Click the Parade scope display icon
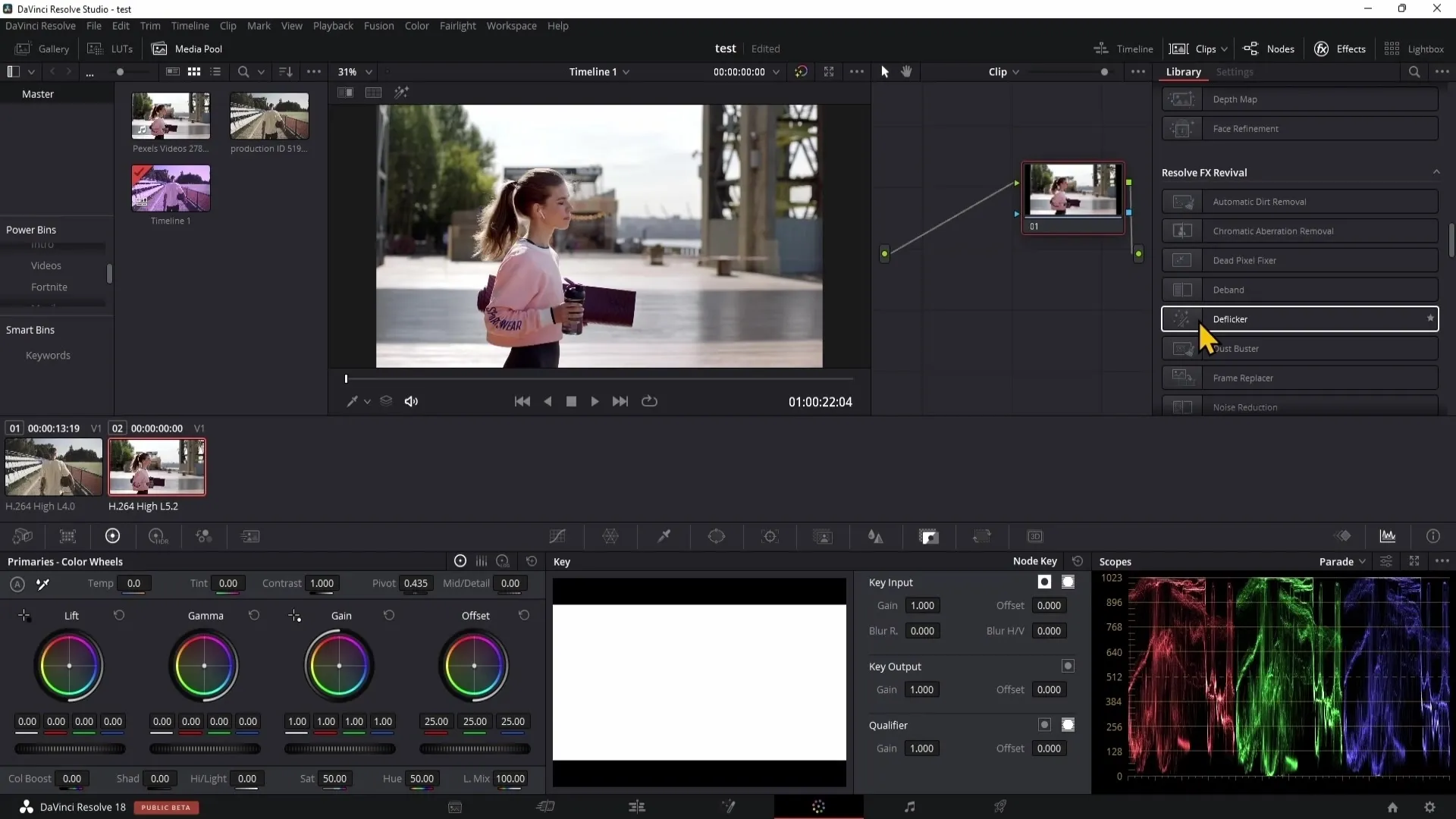This screenshot has width=1456, height=819. pos(1341,561)
